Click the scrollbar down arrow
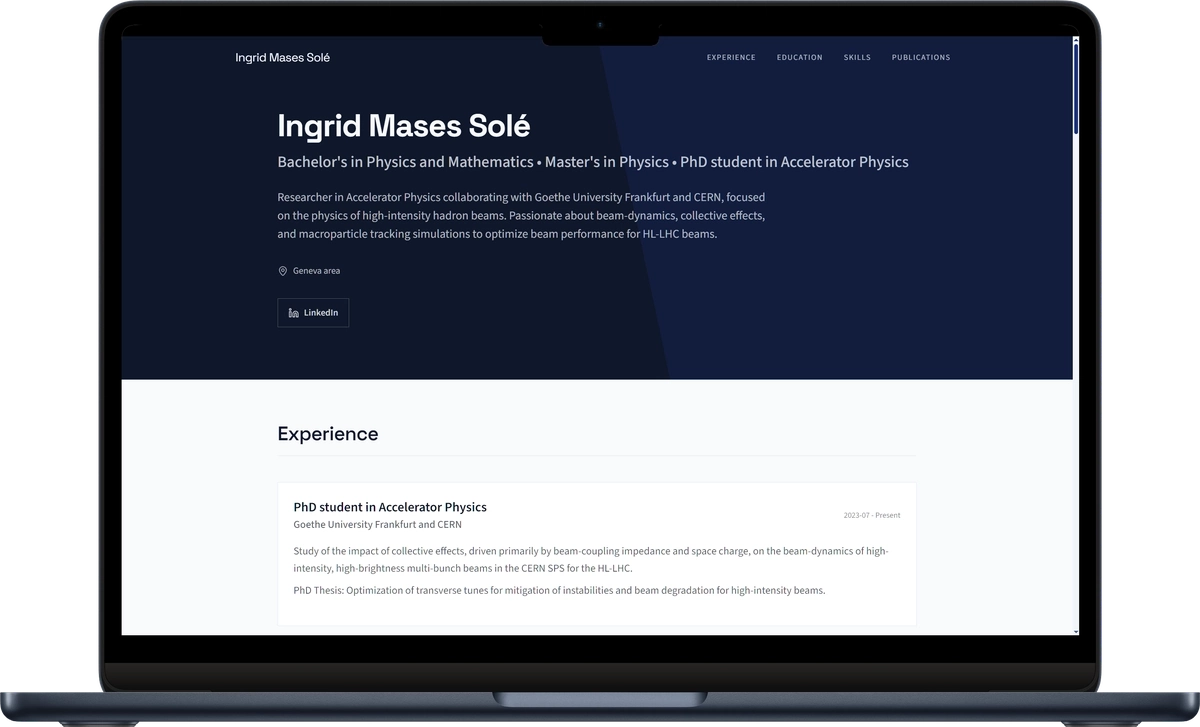 [x=1076, y=631]
